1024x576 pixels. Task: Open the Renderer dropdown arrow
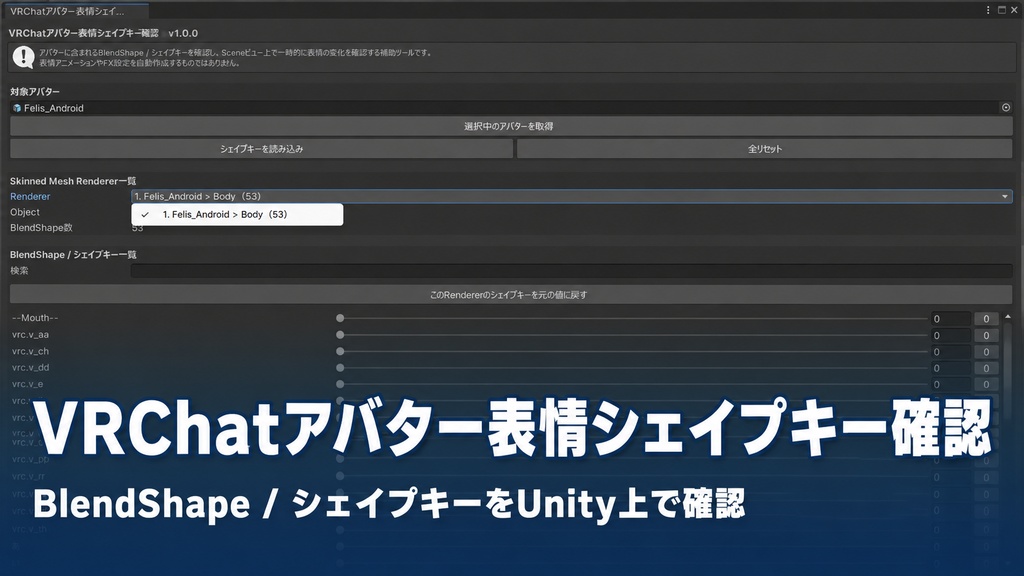1004,197
